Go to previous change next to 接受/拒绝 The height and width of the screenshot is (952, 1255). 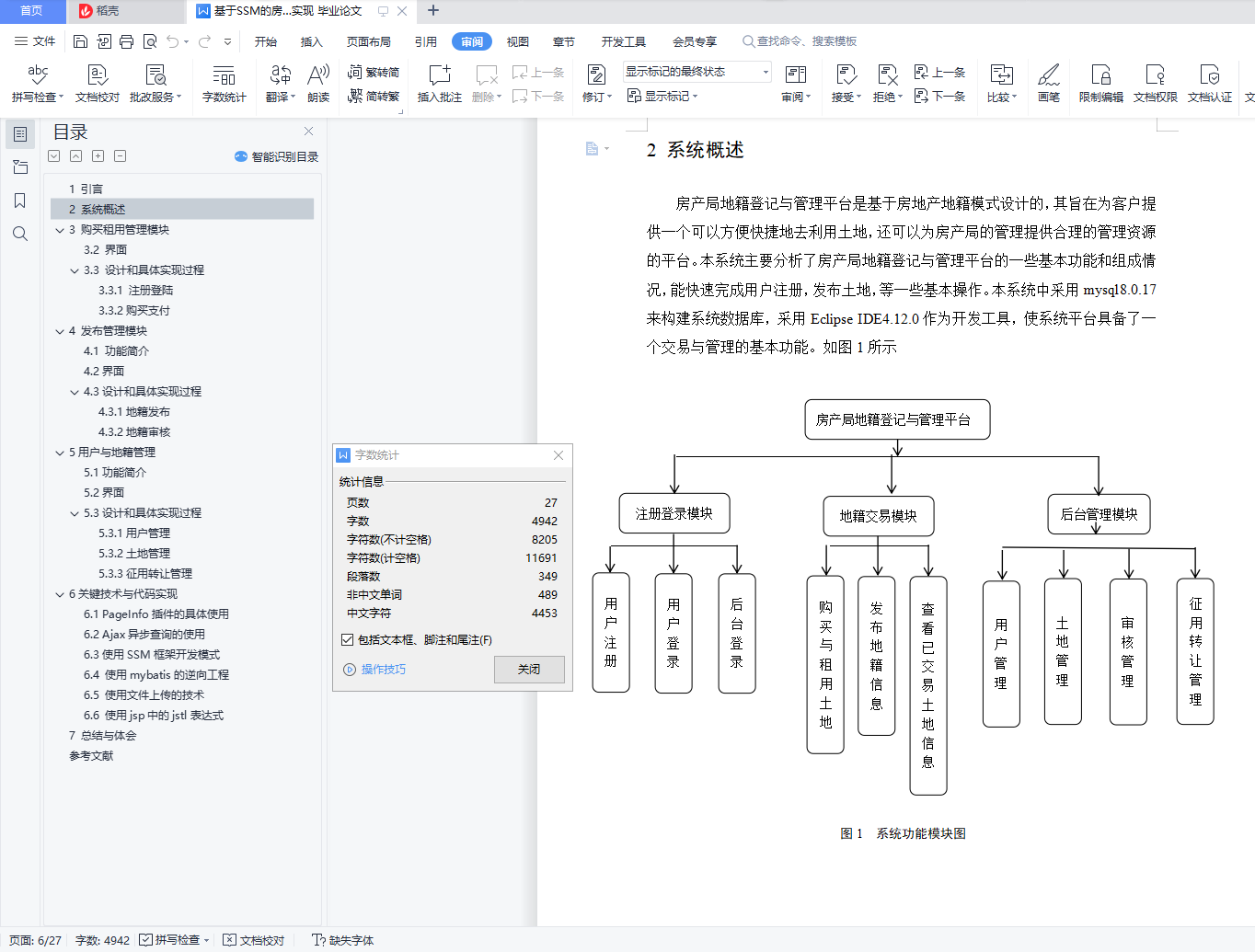coord(939,72)
